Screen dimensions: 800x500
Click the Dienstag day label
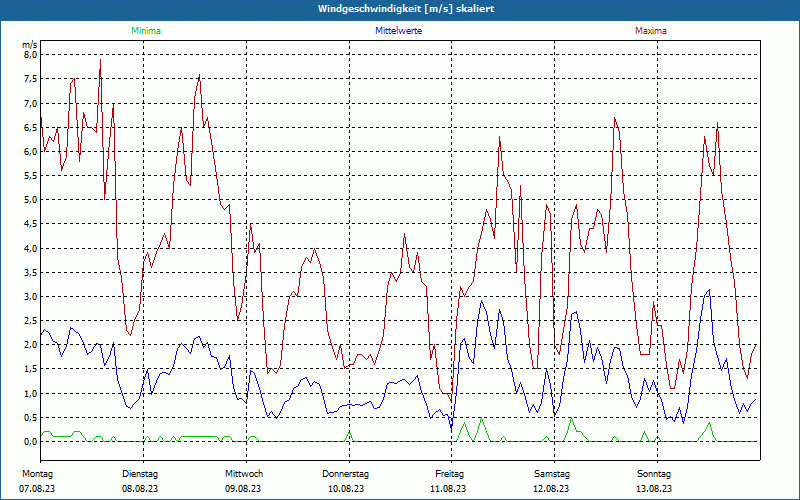(x=140, y=474)
